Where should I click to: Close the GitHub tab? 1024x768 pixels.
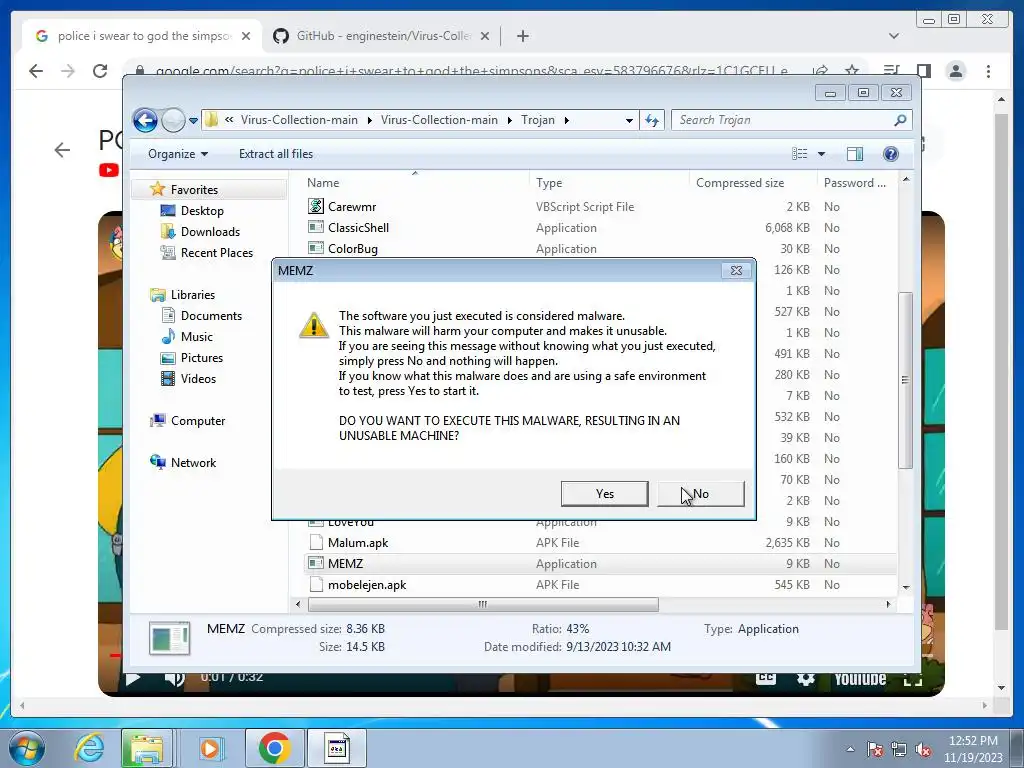[x=485, y=36]
